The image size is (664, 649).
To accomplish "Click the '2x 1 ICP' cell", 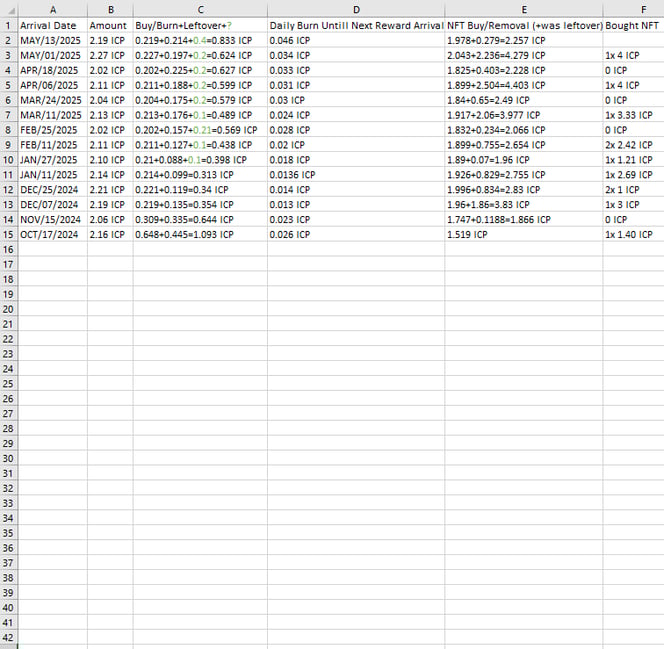I will (x=634, y=190).
